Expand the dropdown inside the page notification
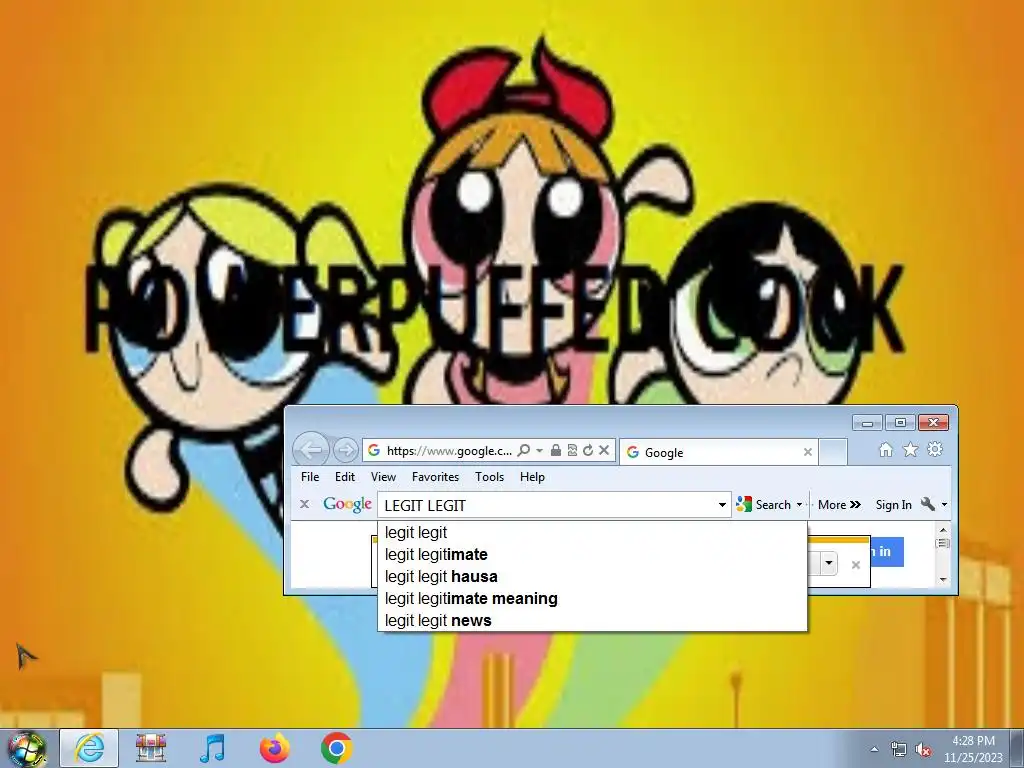 pyautogui.click(x=829, y=562)
